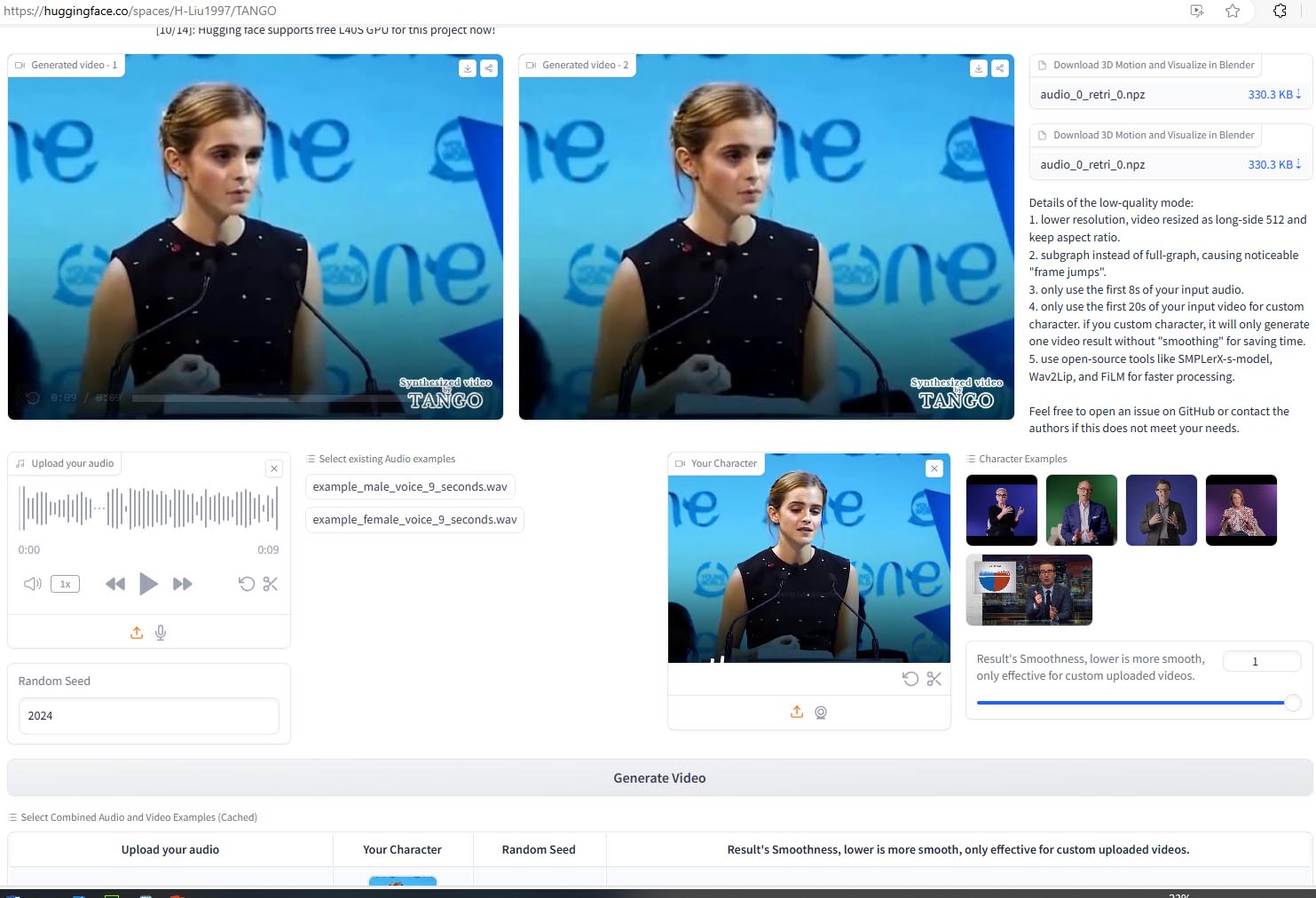Click the audio volume speaker icon

point(32,584)
